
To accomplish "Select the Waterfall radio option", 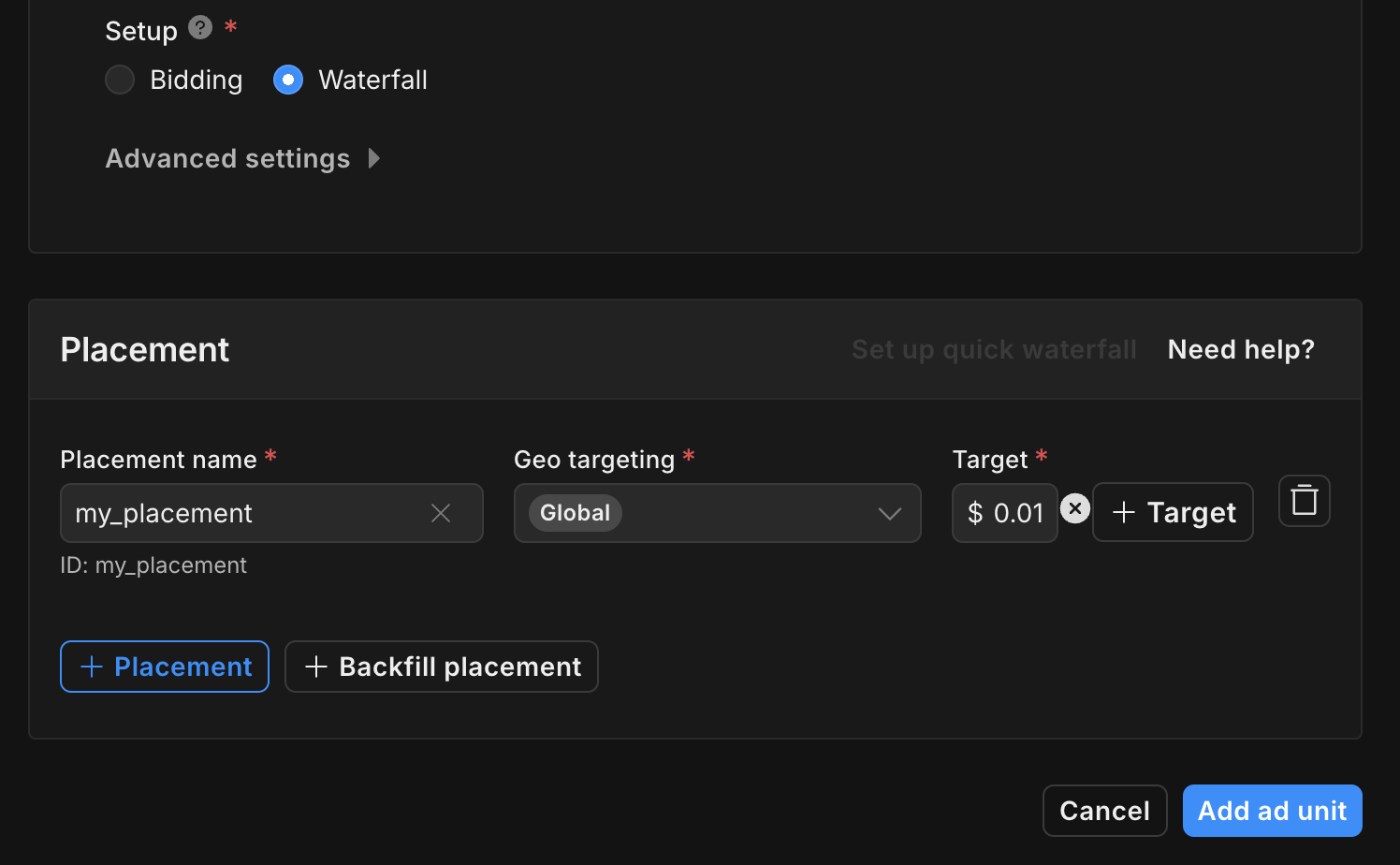I will (x=288, y=81).
